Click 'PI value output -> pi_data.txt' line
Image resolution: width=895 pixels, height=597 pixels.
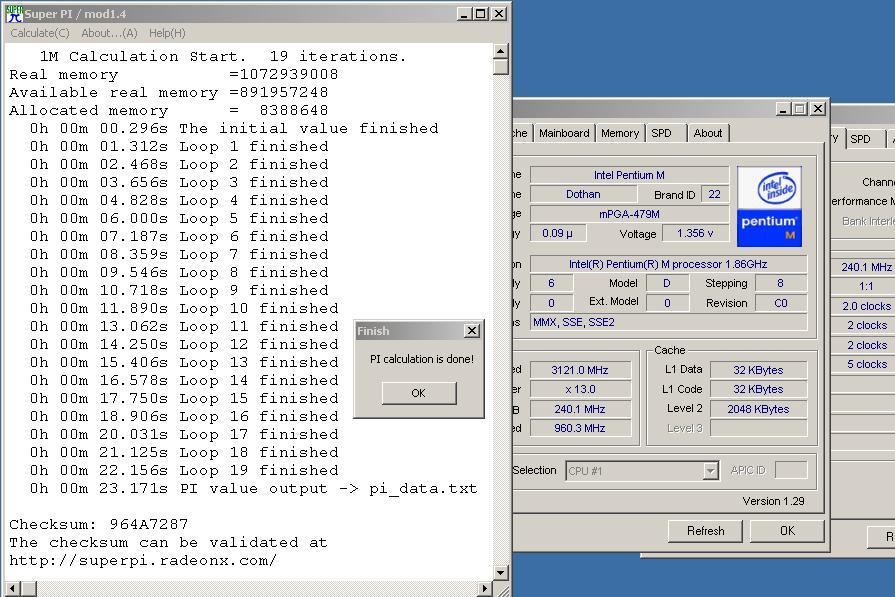(x=328, y=488)
